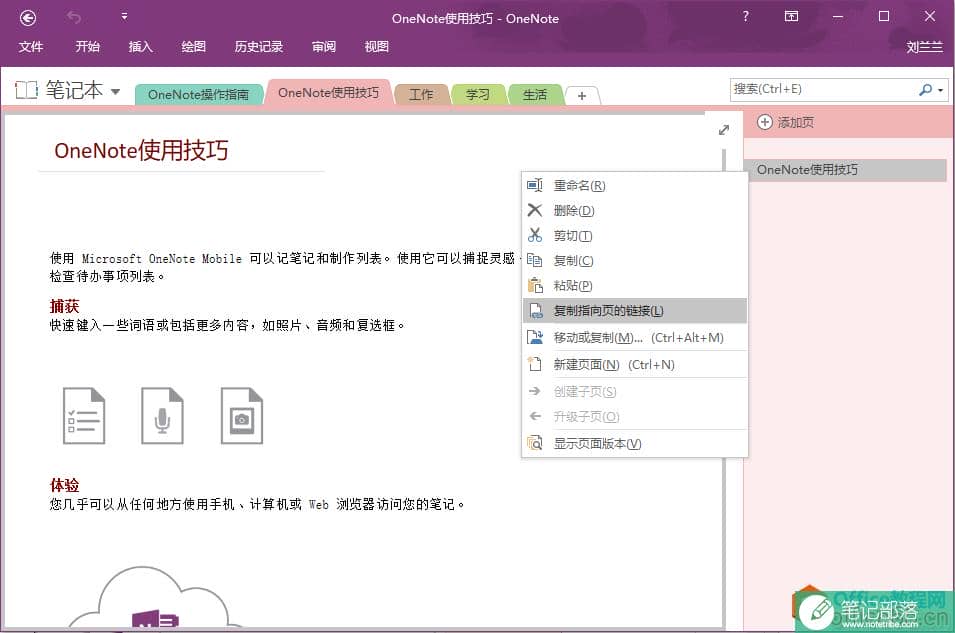Click the move or copy icon
955x633 pixels.
535,337
